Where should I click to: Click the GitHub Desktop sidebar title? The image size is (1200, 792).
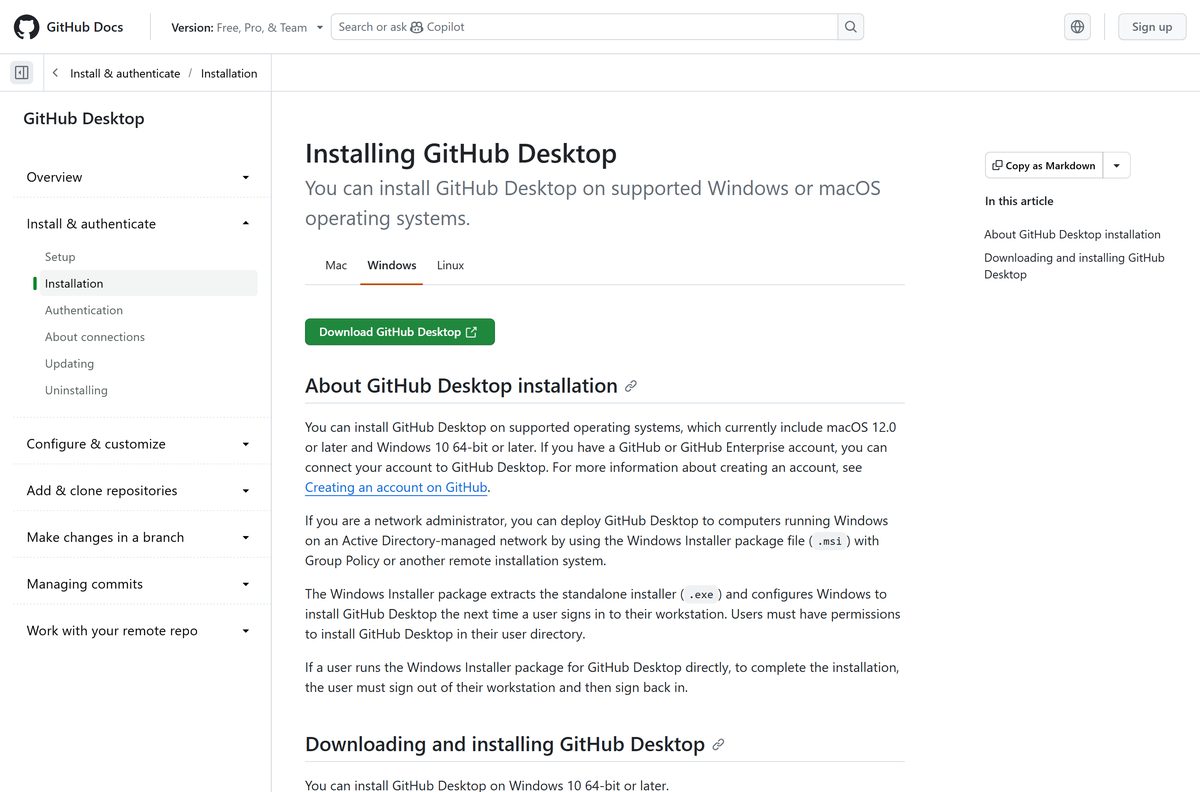coord(84,119)
